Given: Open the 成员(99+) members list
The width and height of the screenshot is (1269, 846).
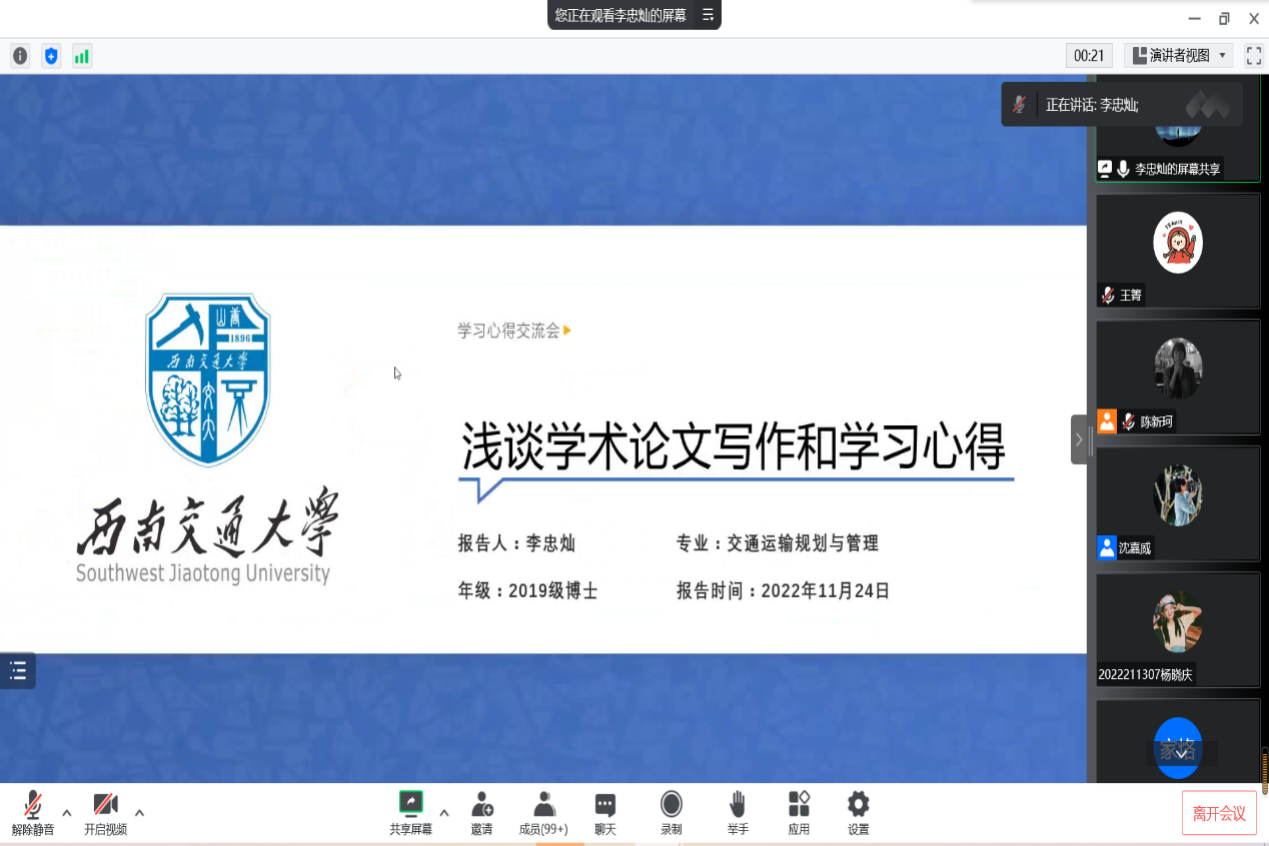Looking at the screenshot, I should [543, 811].
